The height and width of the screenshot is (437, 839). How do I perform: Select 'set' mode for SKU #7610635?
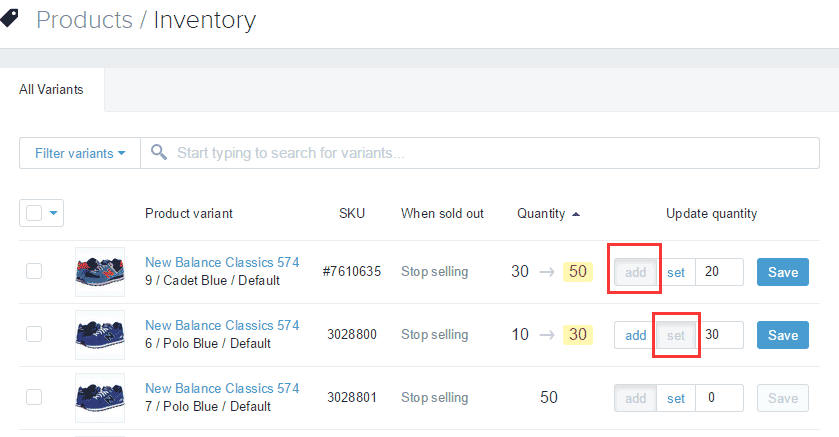click(676, 272)
